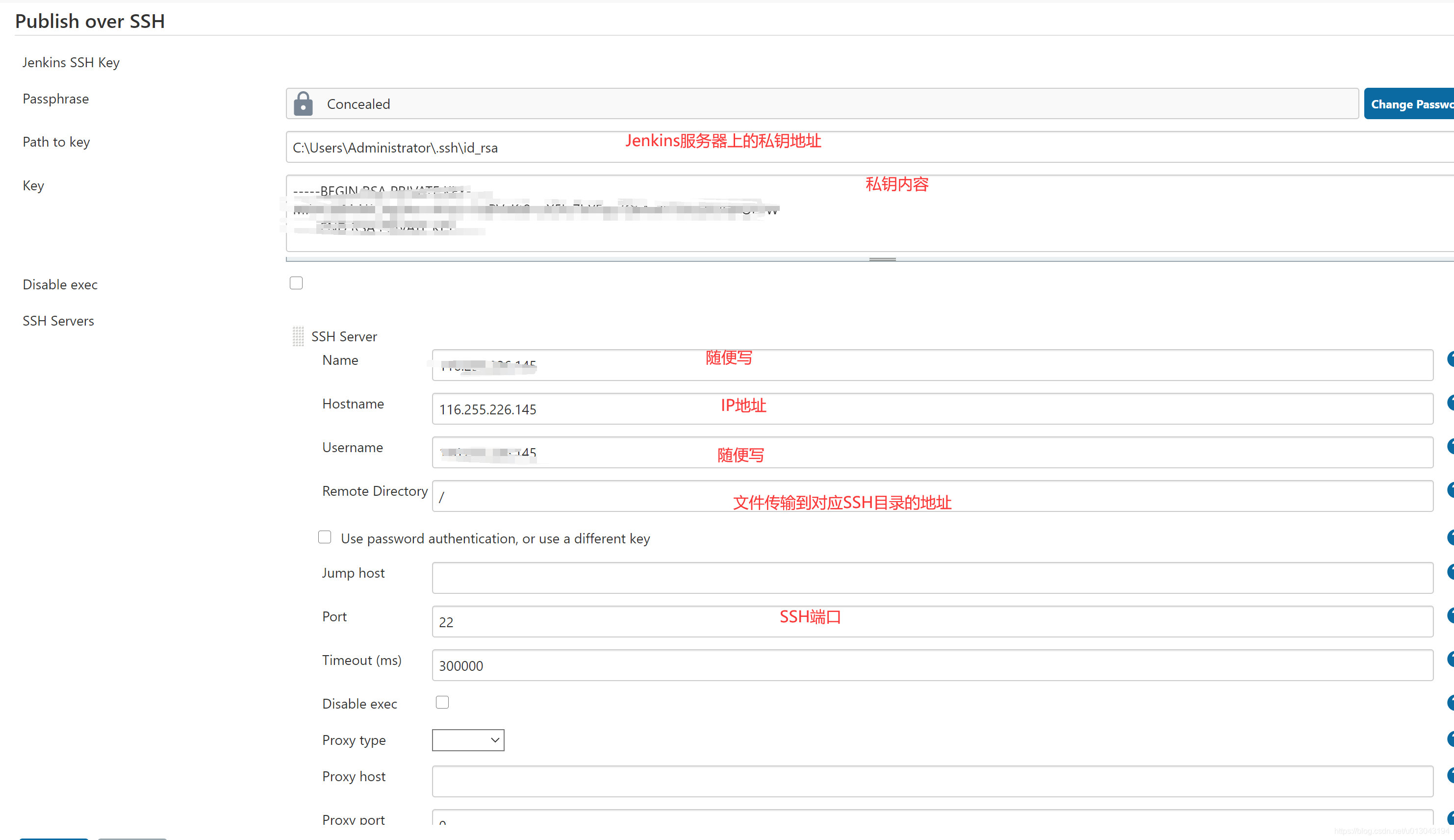Screen dimensions: 1454x840
Task: Click the Change Password button
Action: coord(1408,104)
